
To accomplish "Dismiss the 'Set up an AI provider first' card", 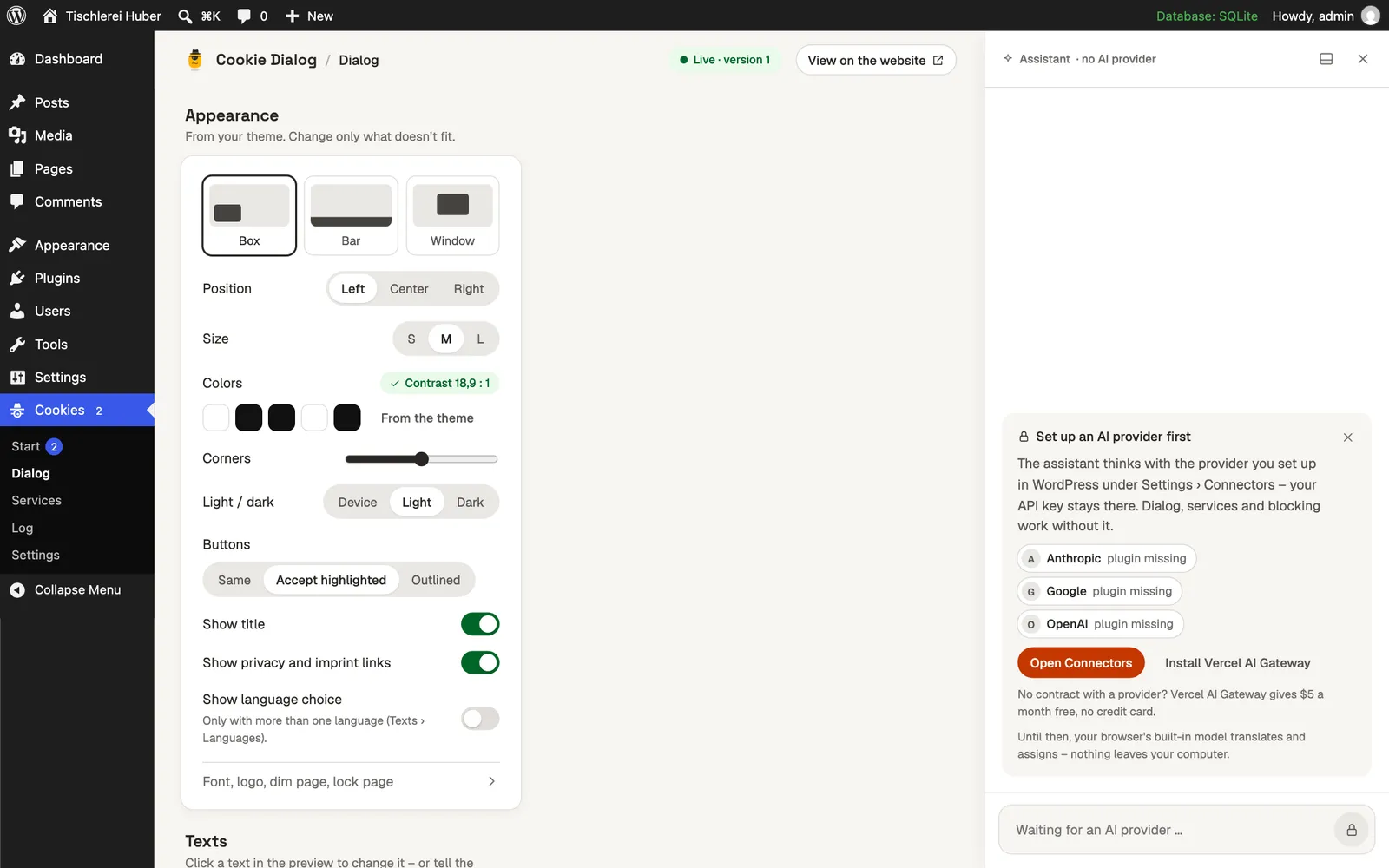I will (1348, 437).
